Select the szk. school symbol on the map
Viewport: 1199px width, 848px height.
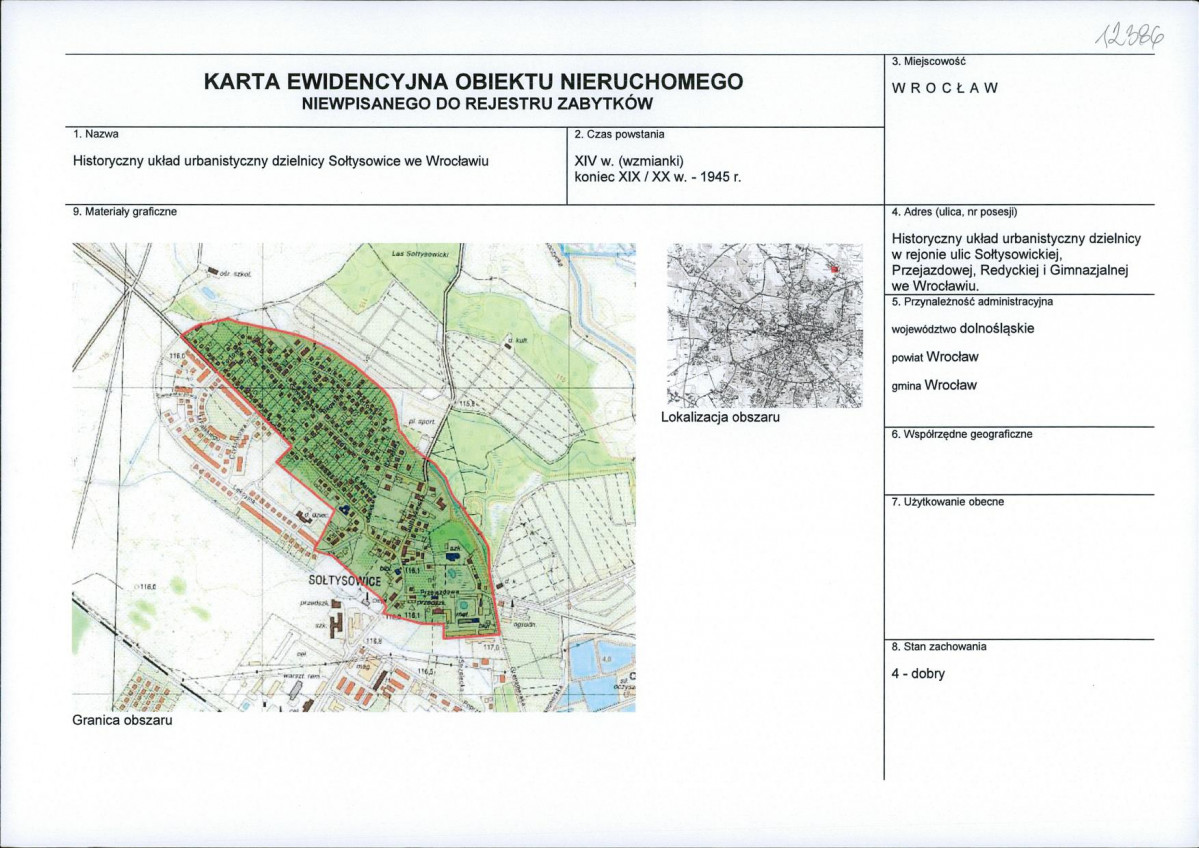click(x=320, y=627)
